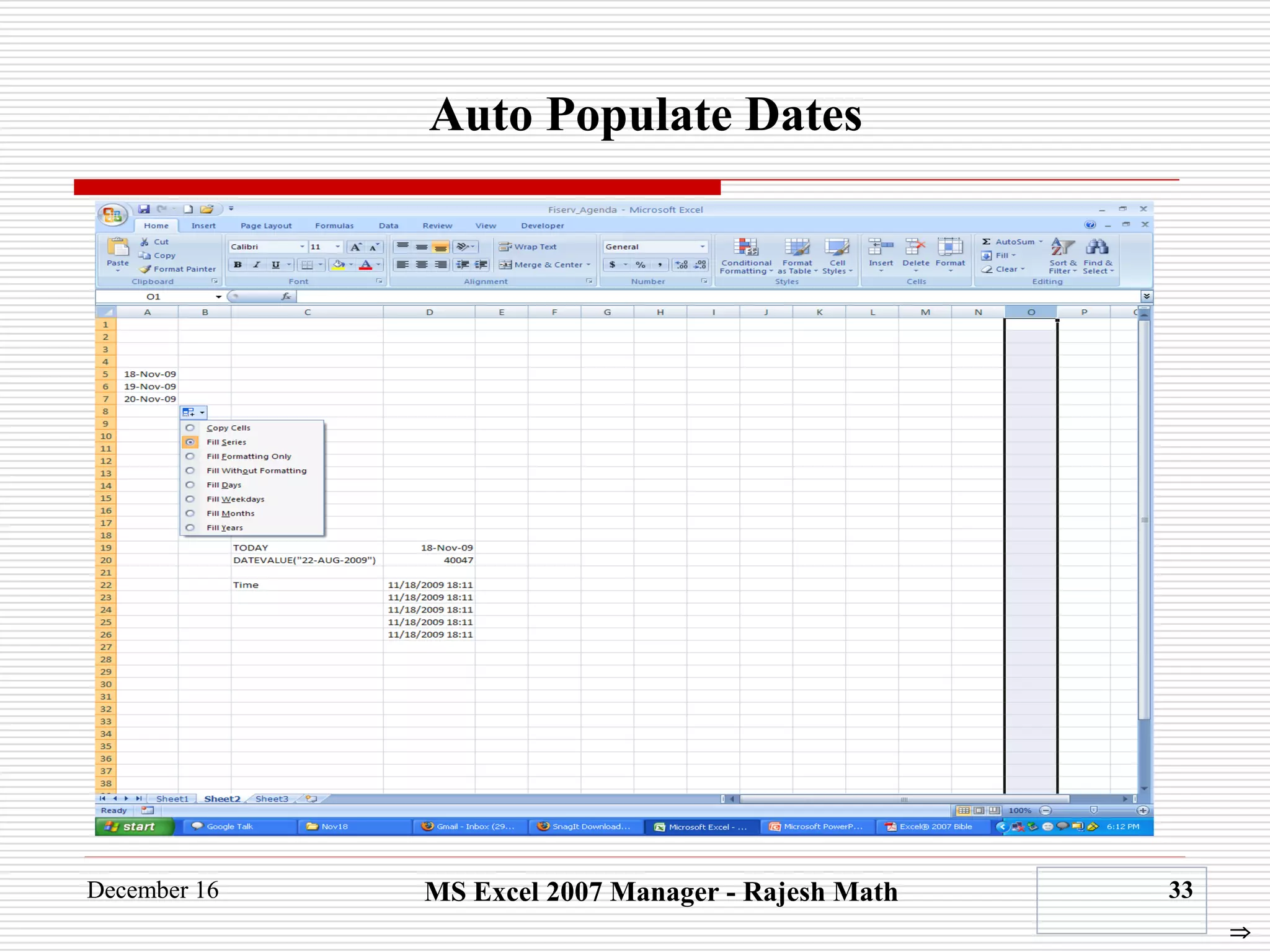Open the Calibri font name dropdown
The height and width of the screenshot is (952, 1270).
pyautogui.click(x=302, y=247)
